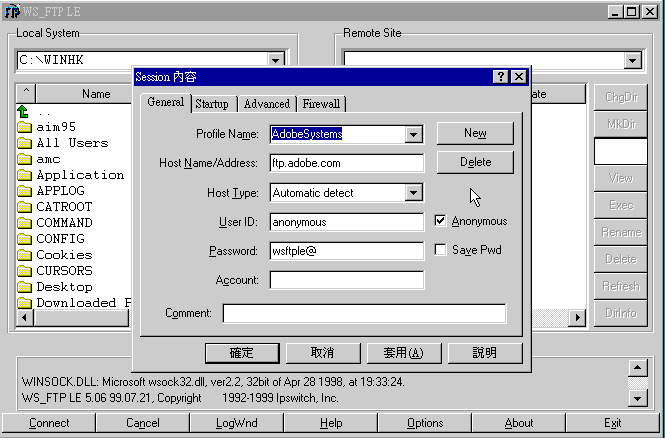Click the log window scroll down arrow
This screenshot has height=438, width=665.
637,398
